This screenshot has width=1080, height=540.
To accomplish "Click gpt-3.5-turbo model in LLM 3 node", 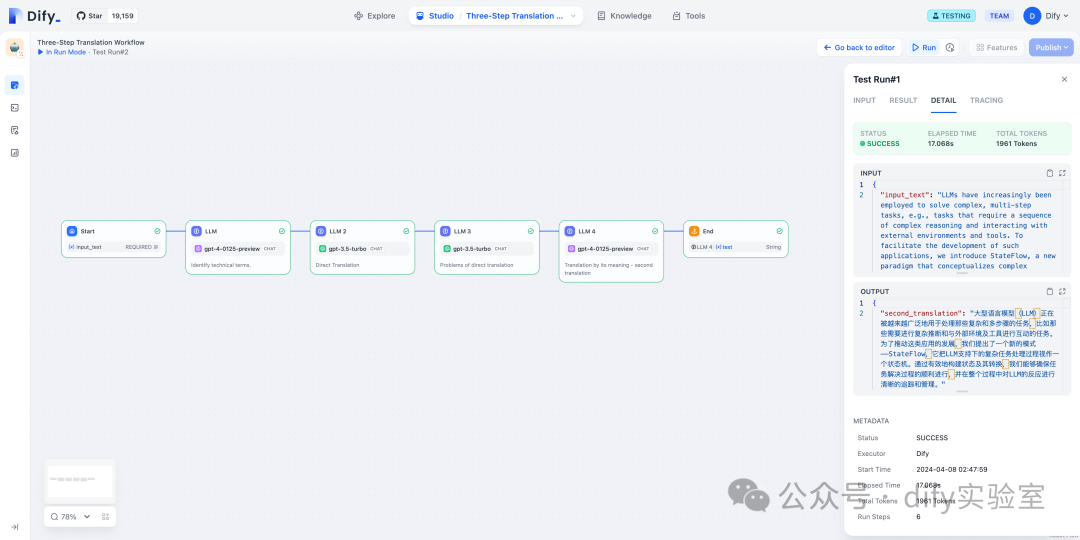I will click(x=487, y=249).
